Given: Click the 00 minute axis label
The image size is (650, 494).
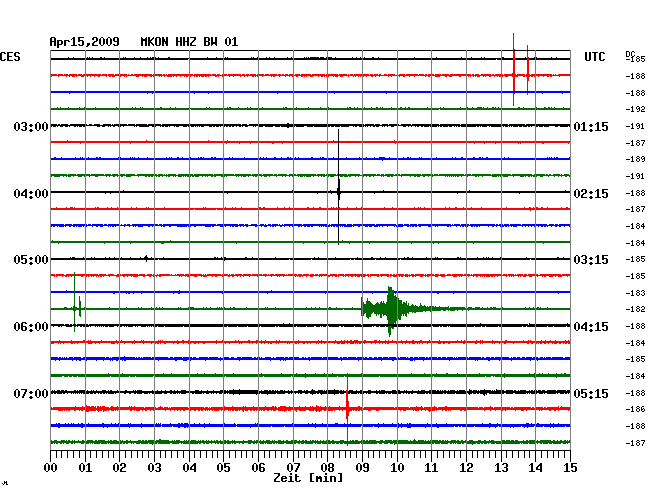Looking at the screenshot, I should point(51,468).
